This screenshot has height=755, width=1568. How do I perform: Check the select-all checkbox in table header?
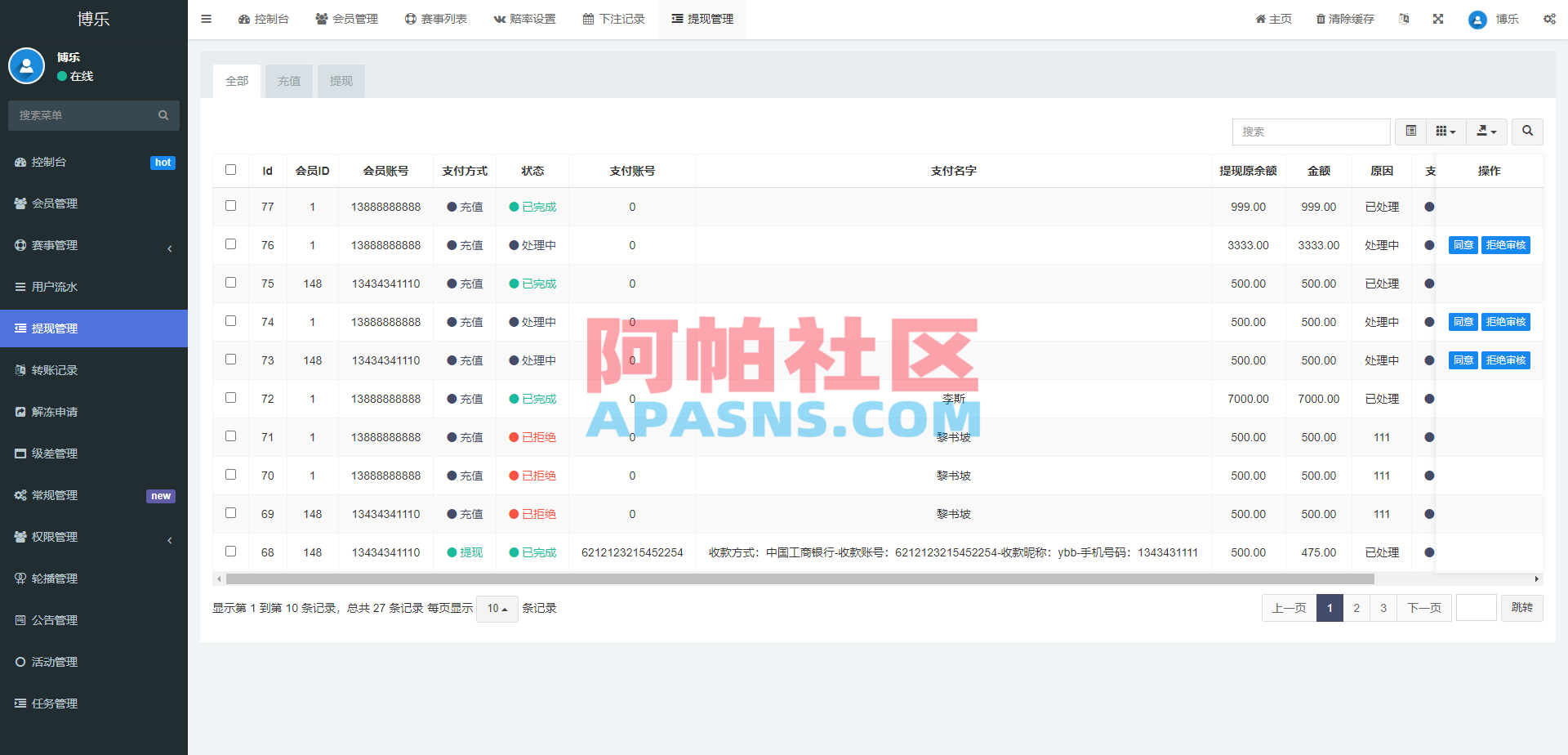tap(230, 170)
